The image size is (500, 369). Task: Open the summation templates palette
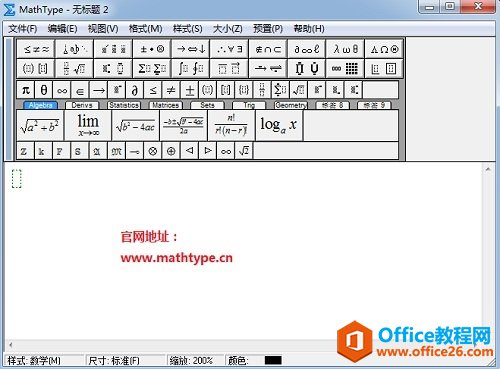(x=152, y=69)
